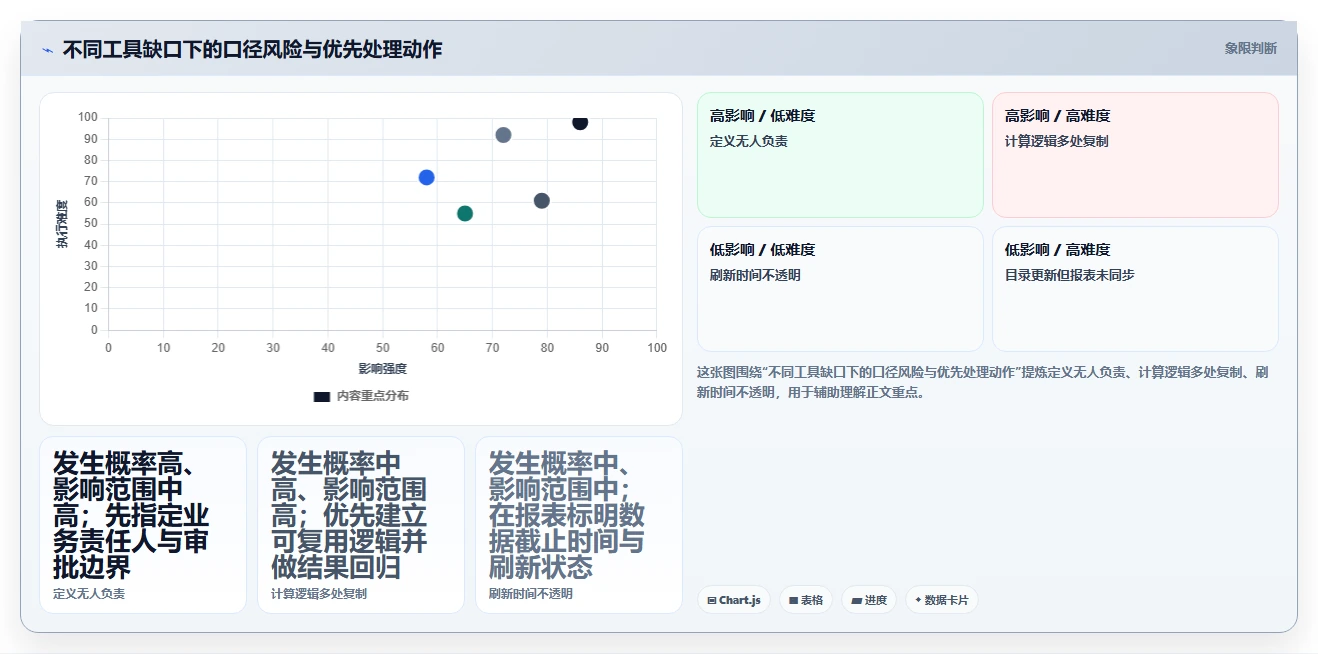The width and height of the screenshot is (1318, 654).
Task: Click 定义无人负责 in green quadrant
Action: (x=749, y=142)
